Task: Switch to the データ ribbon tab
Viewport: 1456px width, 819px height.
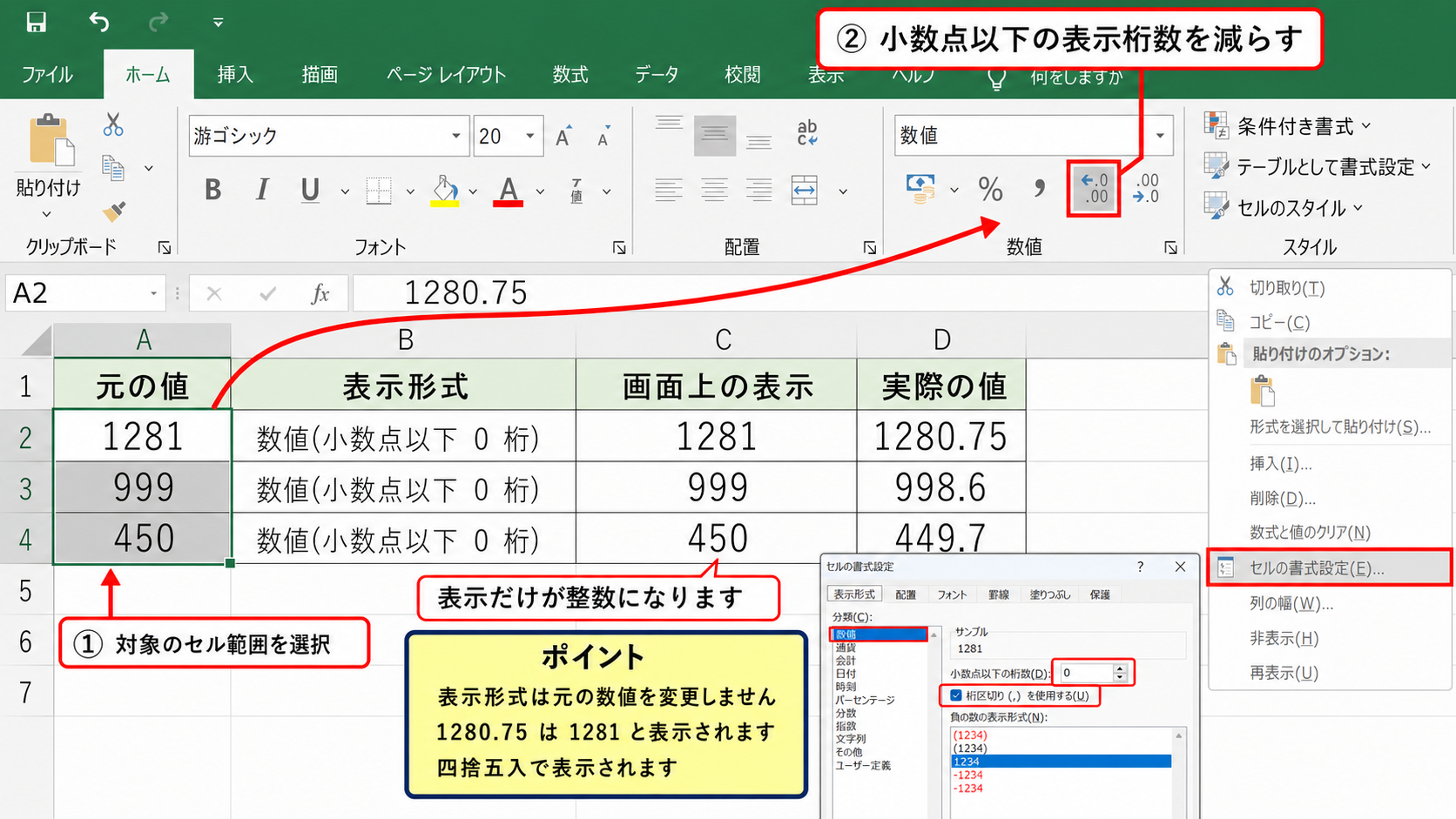Action: tap(657, 75)
